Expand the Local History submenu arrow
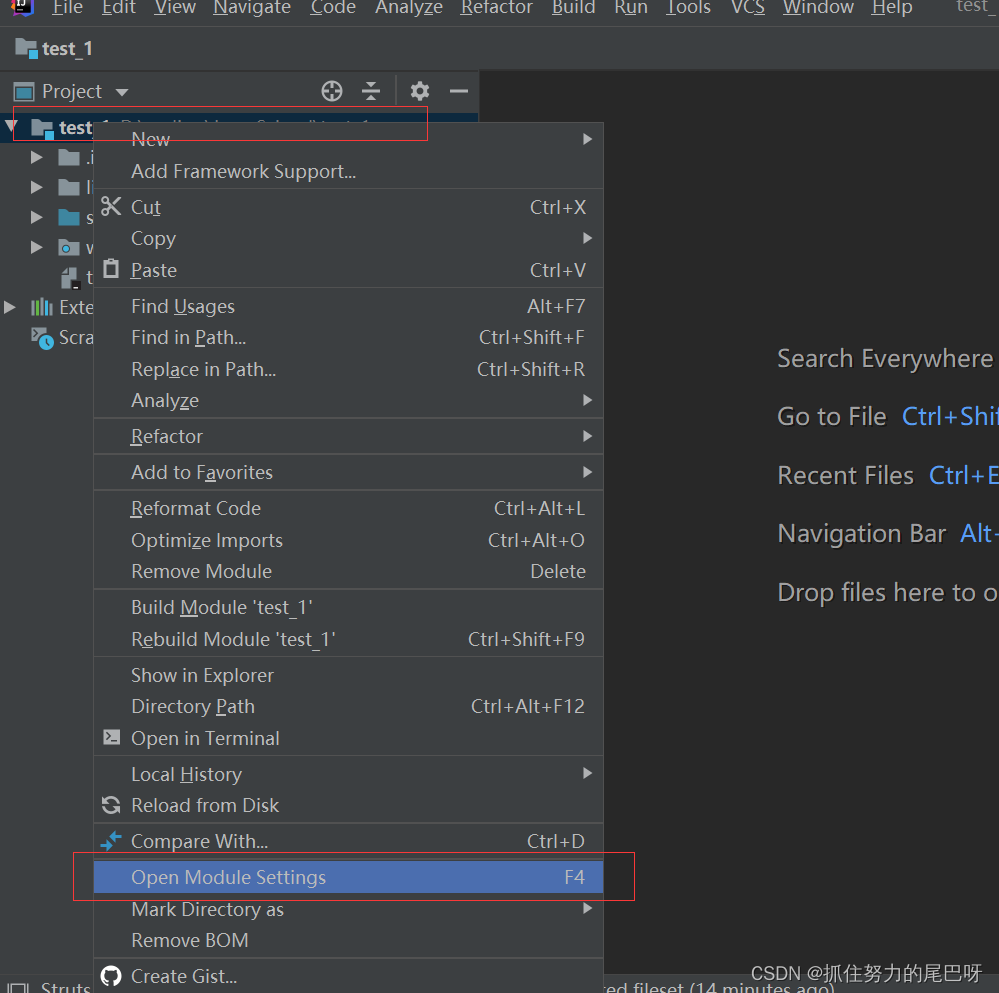This screenshot has width=999, height=993. (587, 773)
